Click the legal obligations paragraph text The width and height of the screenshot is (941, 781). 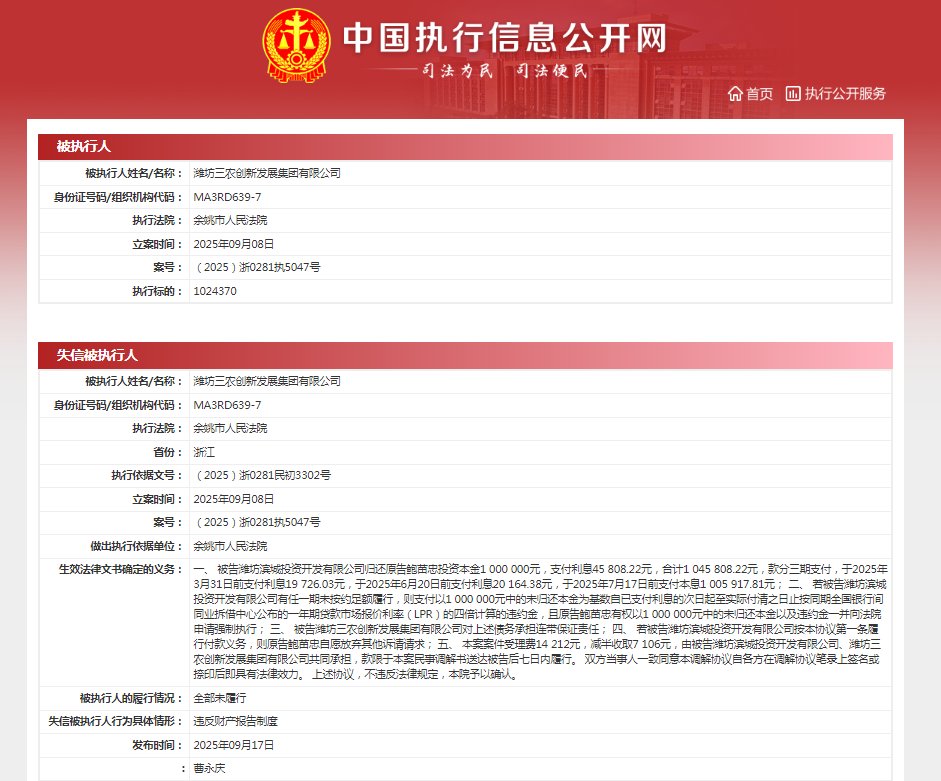(x=540, y=621)
